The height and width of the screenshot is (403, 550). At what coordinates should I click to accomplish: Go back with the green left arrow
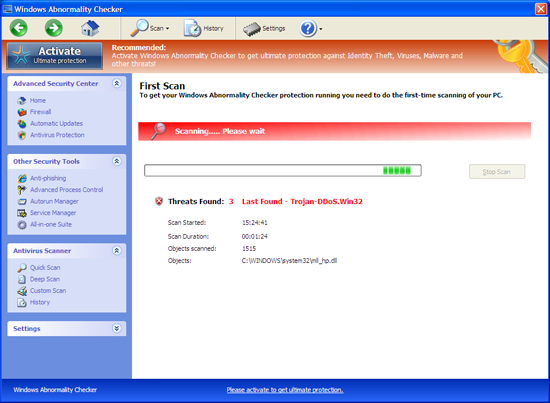pyautogui.click(x=19, y=28)
